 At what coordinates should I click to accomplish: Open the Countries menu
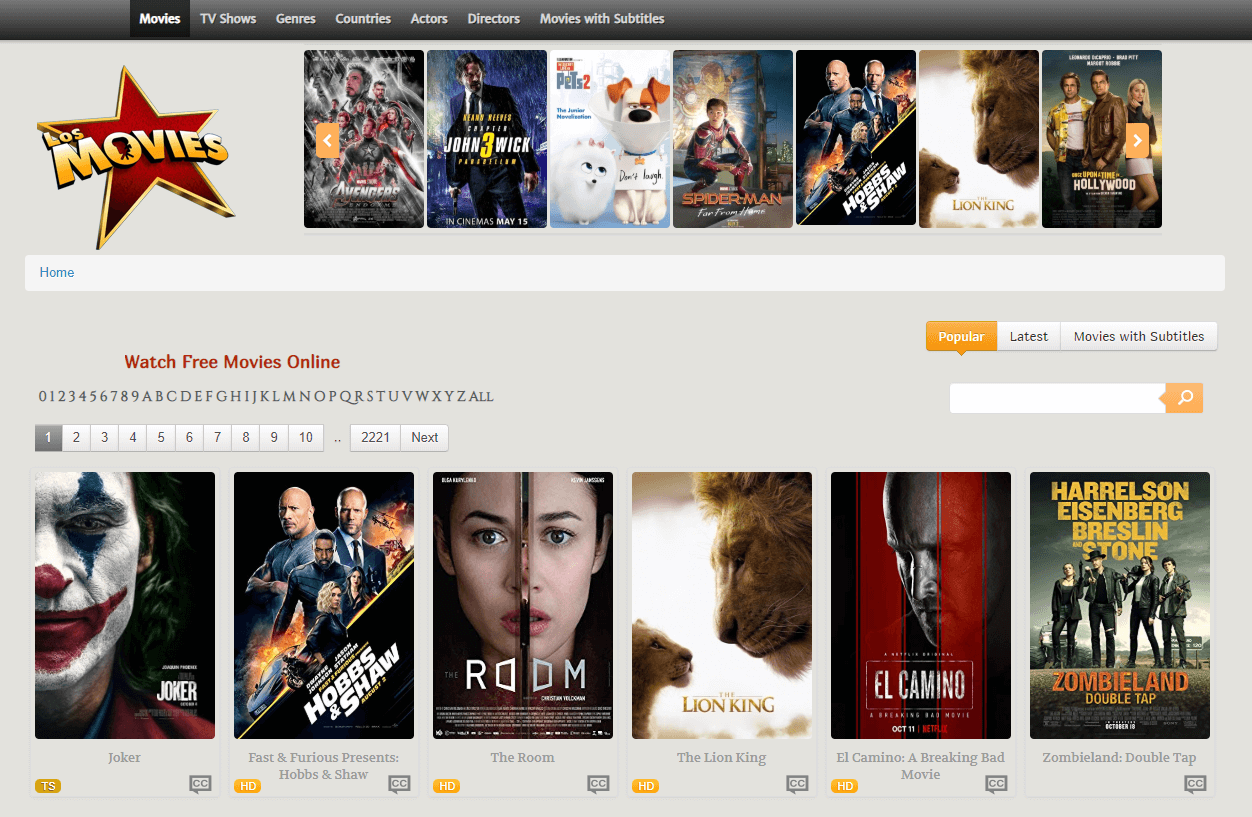[x=363, y=18]
